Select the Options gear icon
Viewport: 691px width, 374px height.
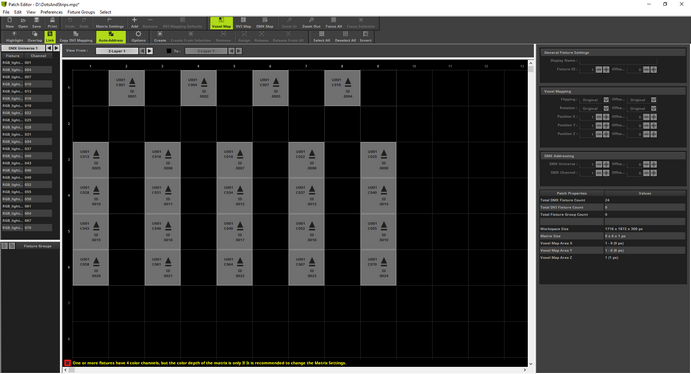tap(138, 37)
